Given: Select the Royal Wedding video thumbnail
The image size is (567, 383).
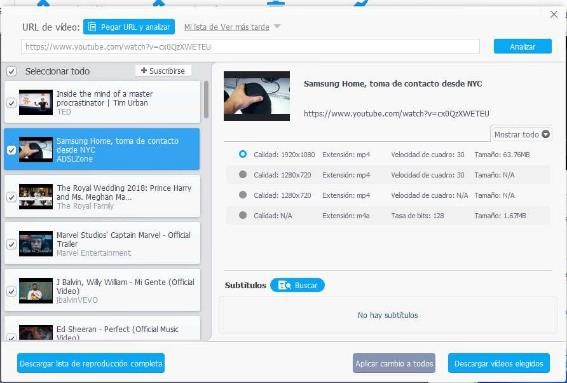Looking at the screenshot, I should 36,196.
